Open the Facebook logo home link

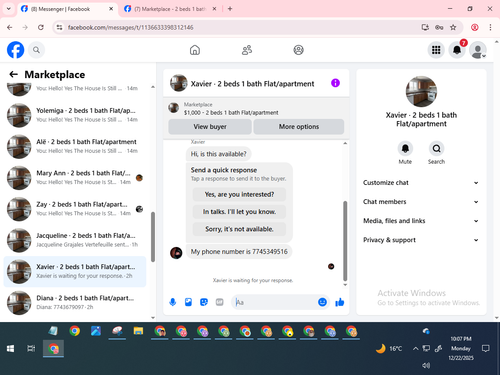16,50
